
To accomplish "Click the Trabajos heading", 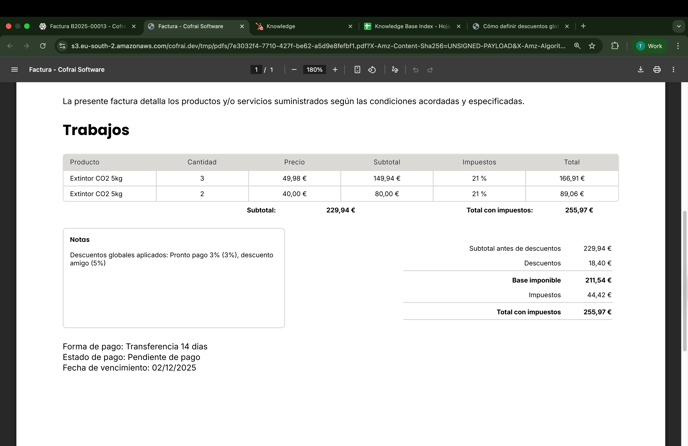I will tap(96, 130).
